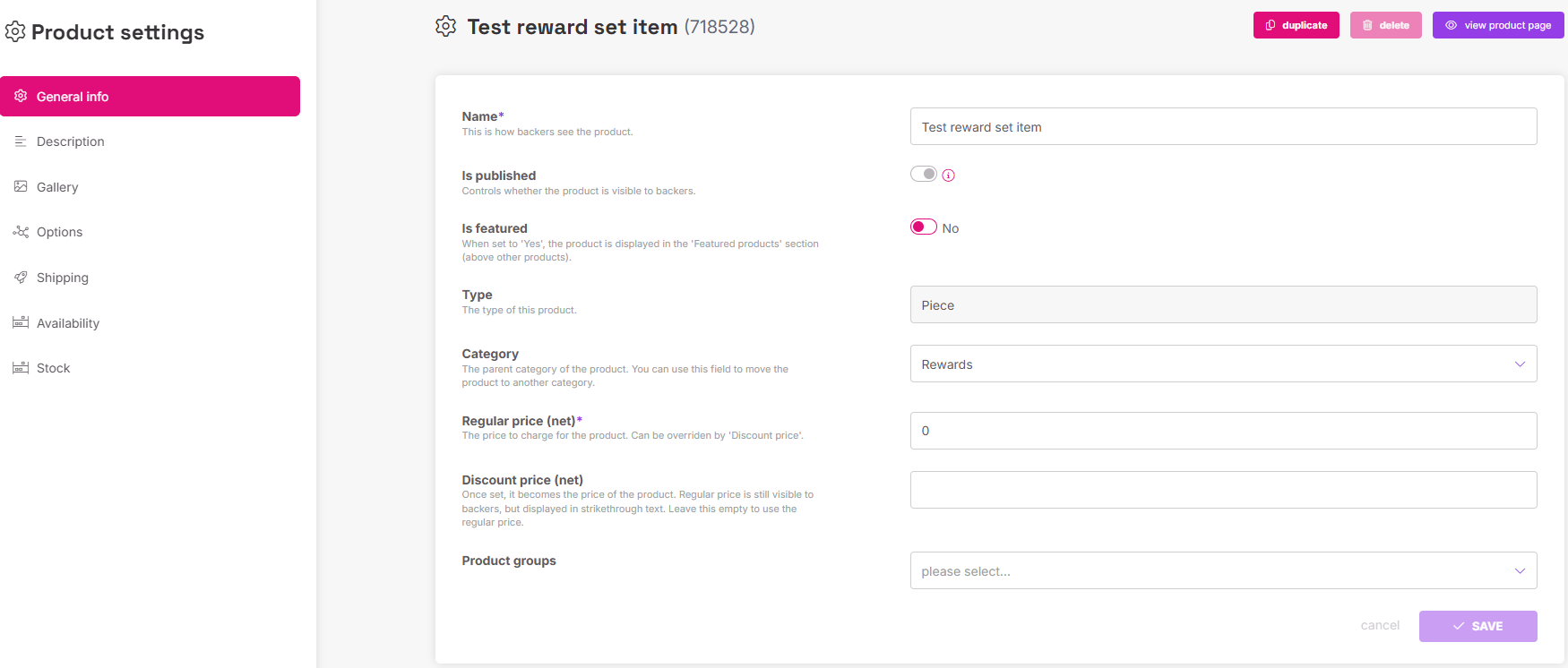Go to the Shipping section
Image resolution: width=1568 pixels, height=668 pixels.
63,278
